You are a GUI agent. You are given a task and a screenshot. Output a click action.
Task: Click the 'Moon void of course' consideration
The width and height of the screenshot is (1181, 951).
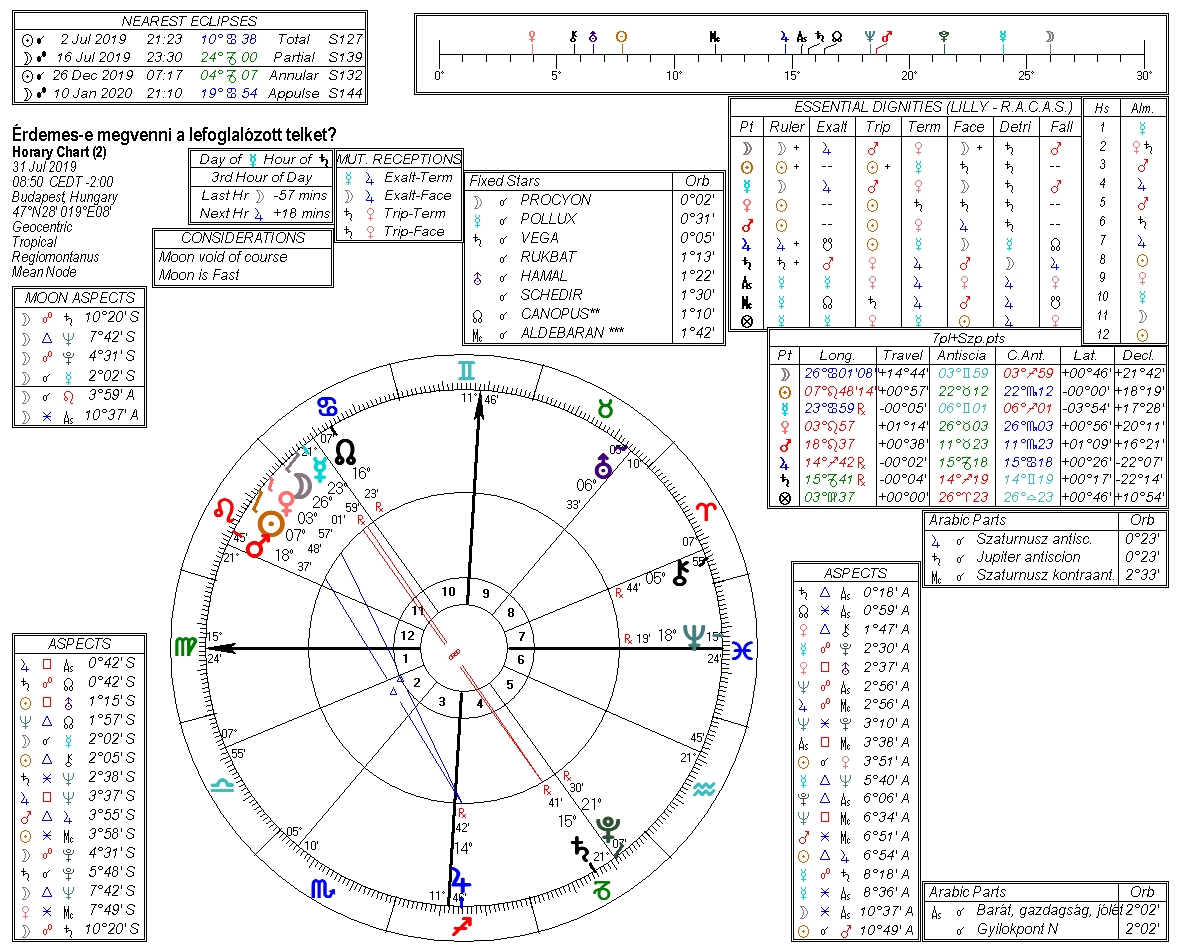223,257
